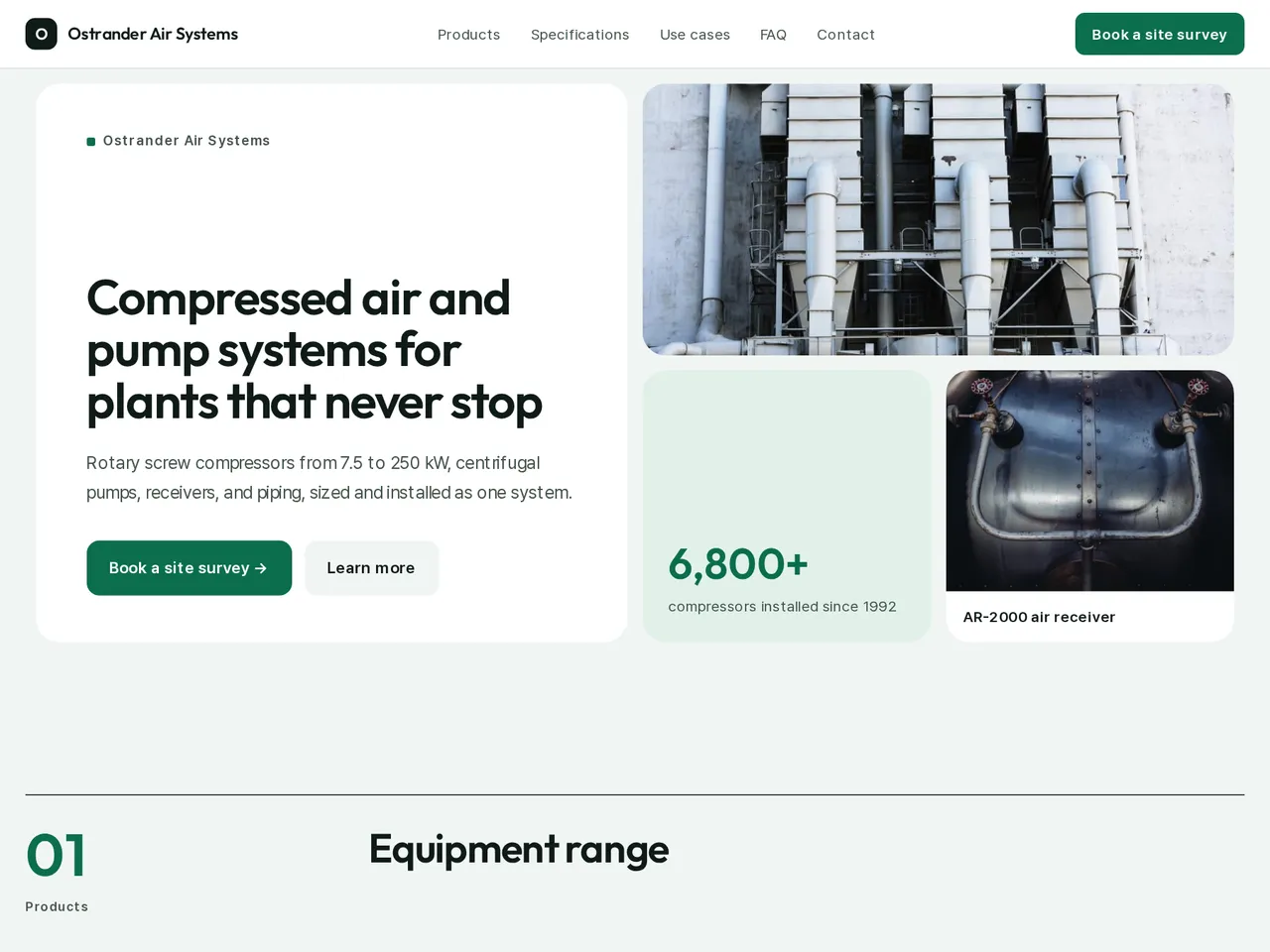Screen dimensions: 1270x952
Task: Open the FAQ navigation link
Action: pos(773,35)
